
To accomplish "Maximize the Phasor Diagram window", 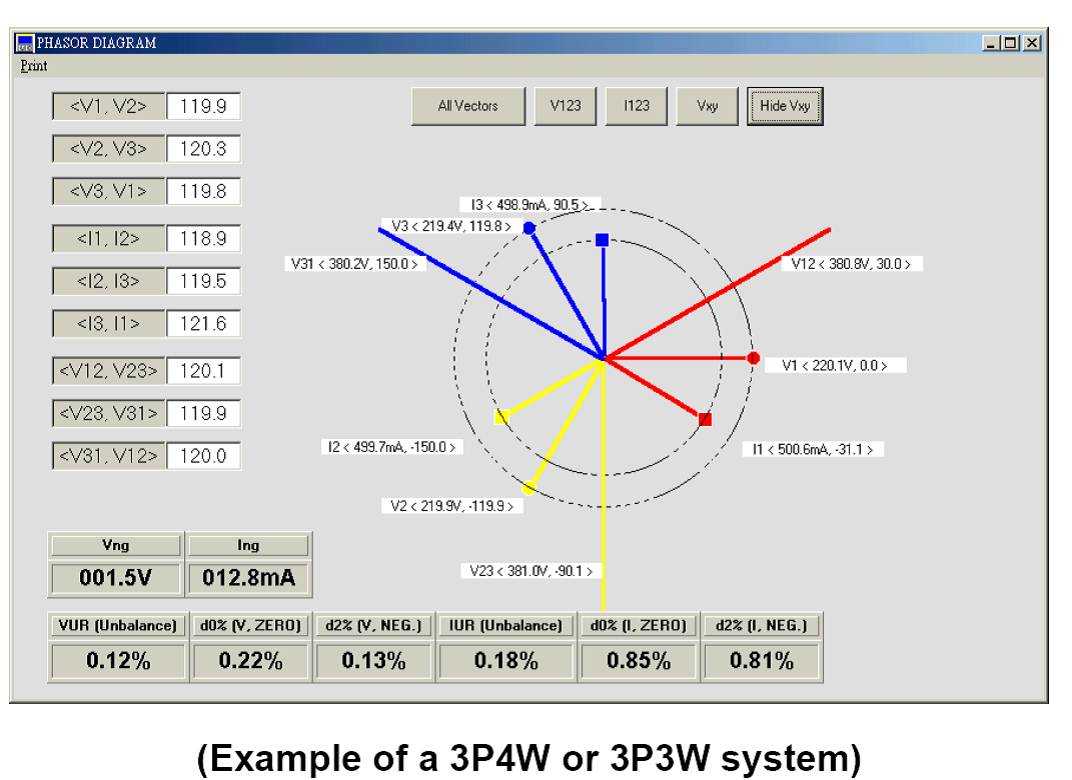I will point(1011,43).
